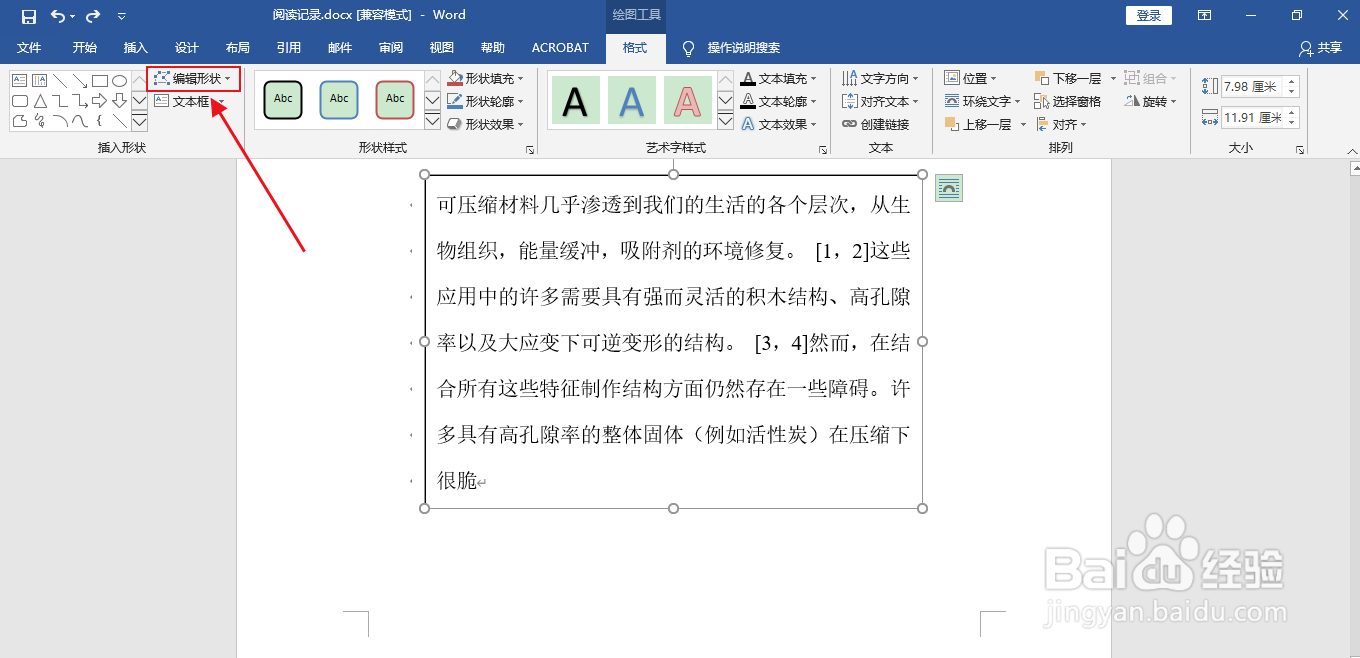Open 对齐文本 align text menu
The width and height of the screenshot is (1360, 658).
pos(880,101)
